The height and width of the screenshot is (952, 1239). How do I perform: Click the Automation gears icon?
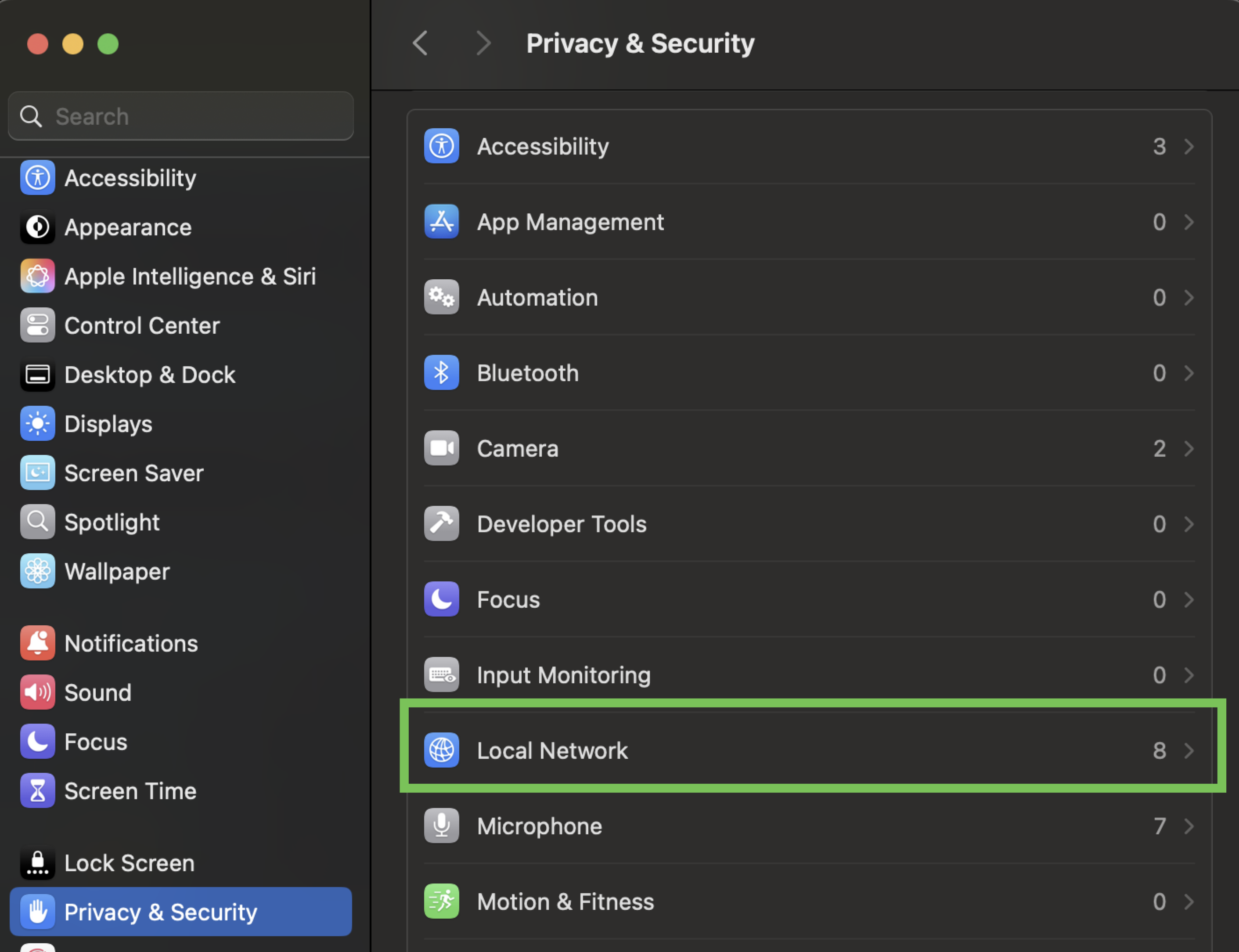coord(441,297)
